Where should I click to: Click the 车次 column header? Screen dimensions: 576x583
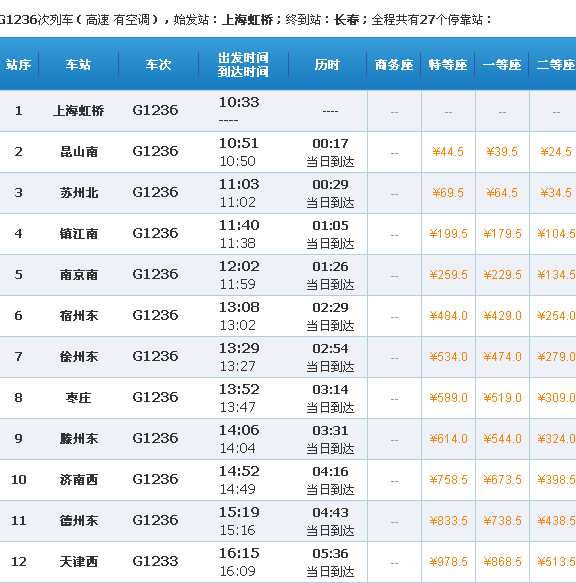(158, 65)
